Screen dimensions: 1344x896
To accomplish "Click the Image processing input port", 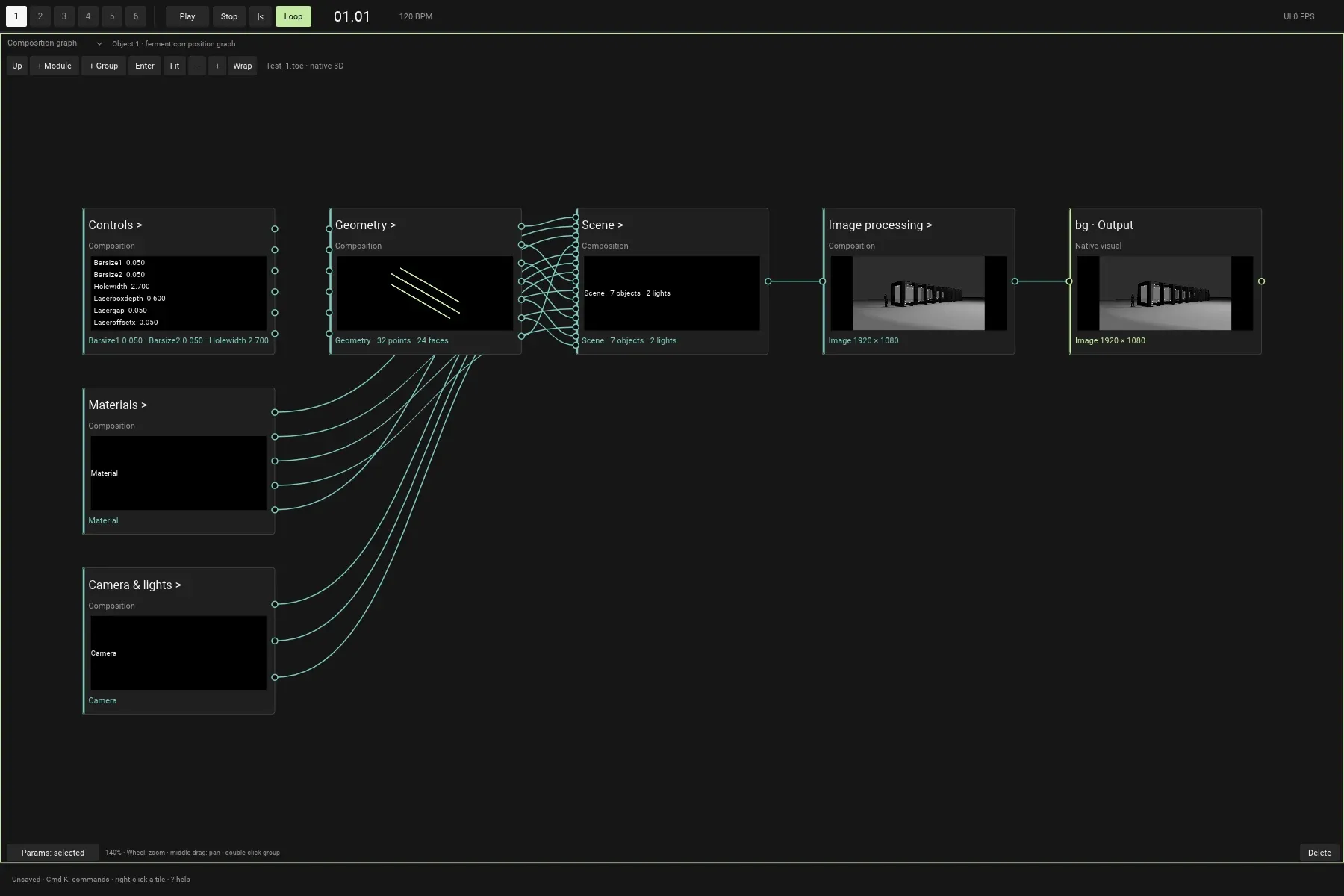I will click(x=822, y=281).
